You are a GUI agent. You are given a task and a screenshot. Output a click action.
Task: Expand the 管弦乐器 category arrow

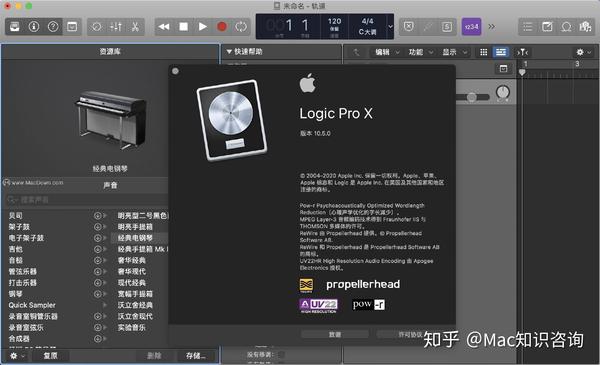[105, 272]
